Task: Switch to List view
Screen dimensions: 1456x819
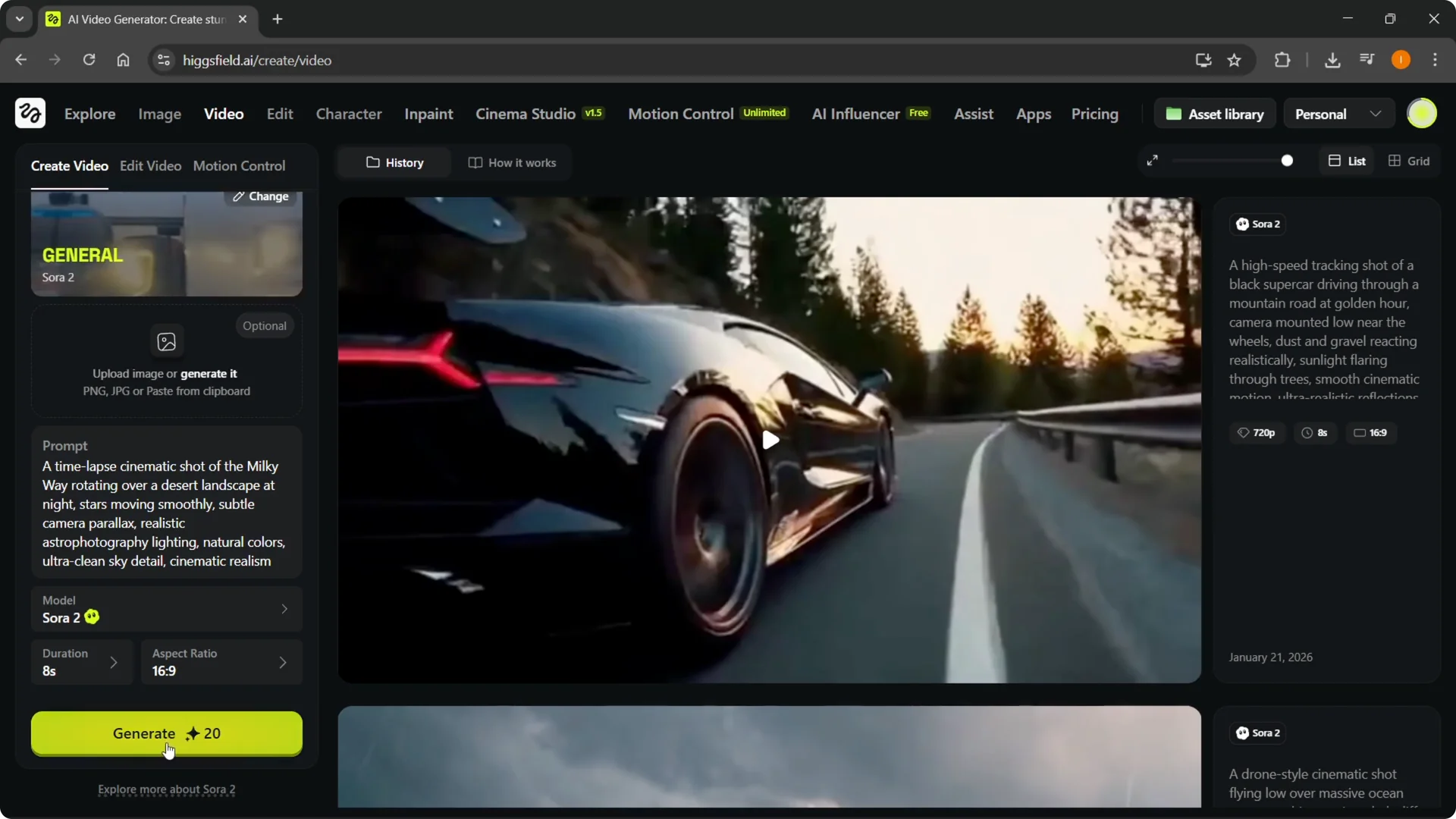Action: pos(1347,161)
